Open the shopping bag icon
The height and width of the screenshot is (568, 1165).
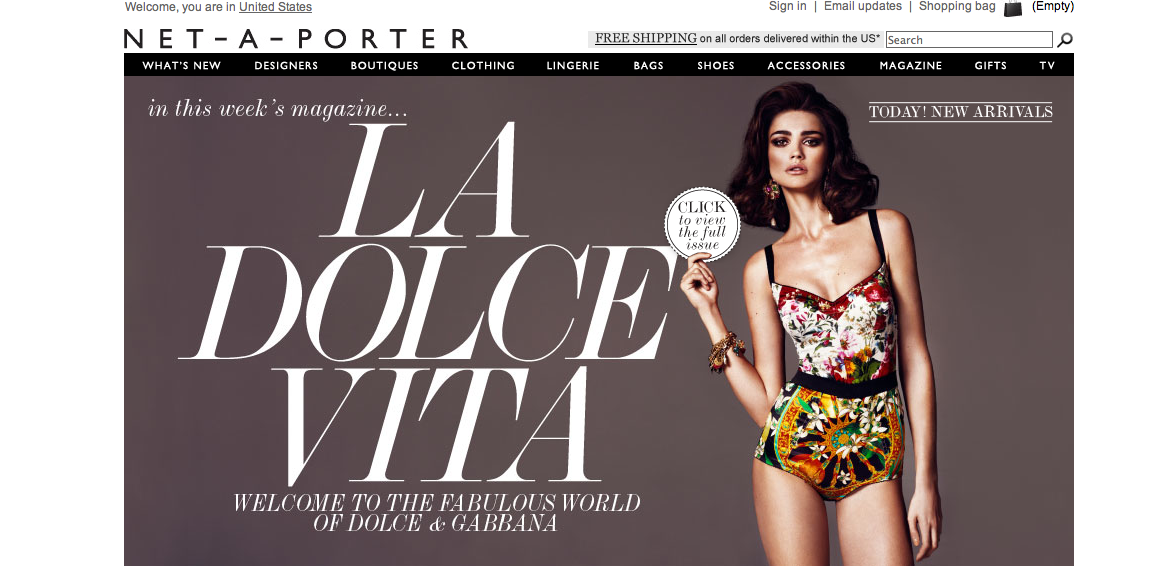pyautogui.click(x=1013, y=7)
